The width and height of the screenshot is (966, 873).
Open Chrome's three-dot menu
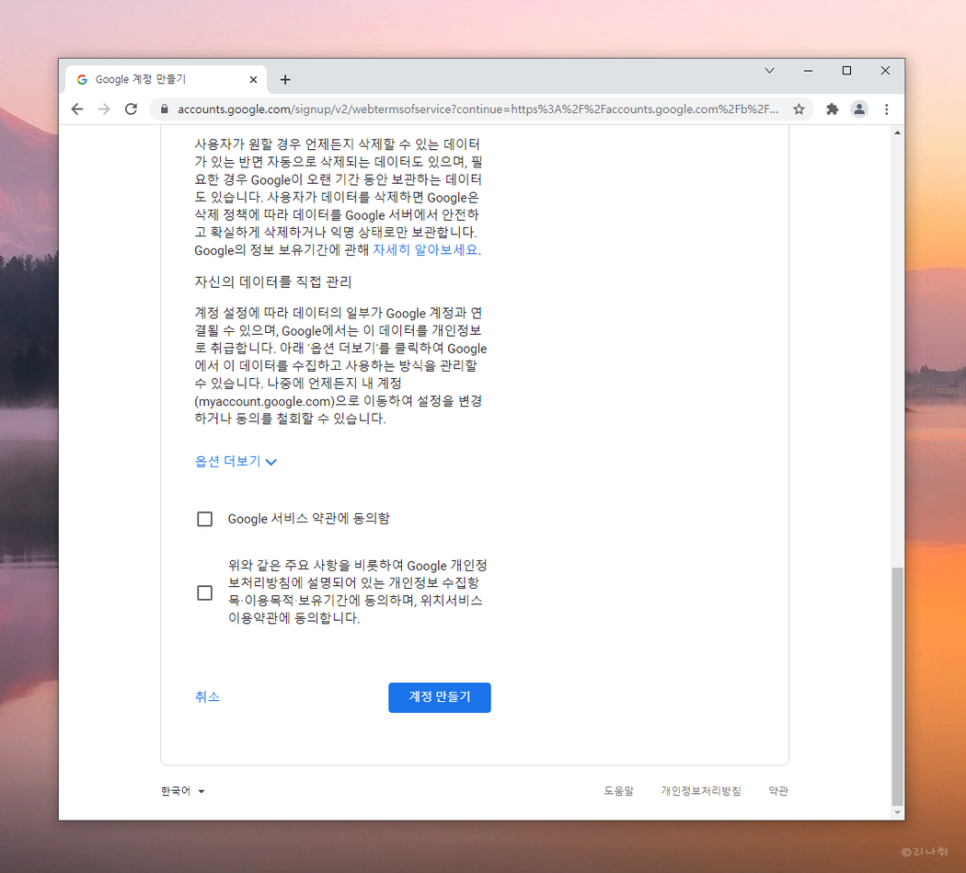(886, 110)
